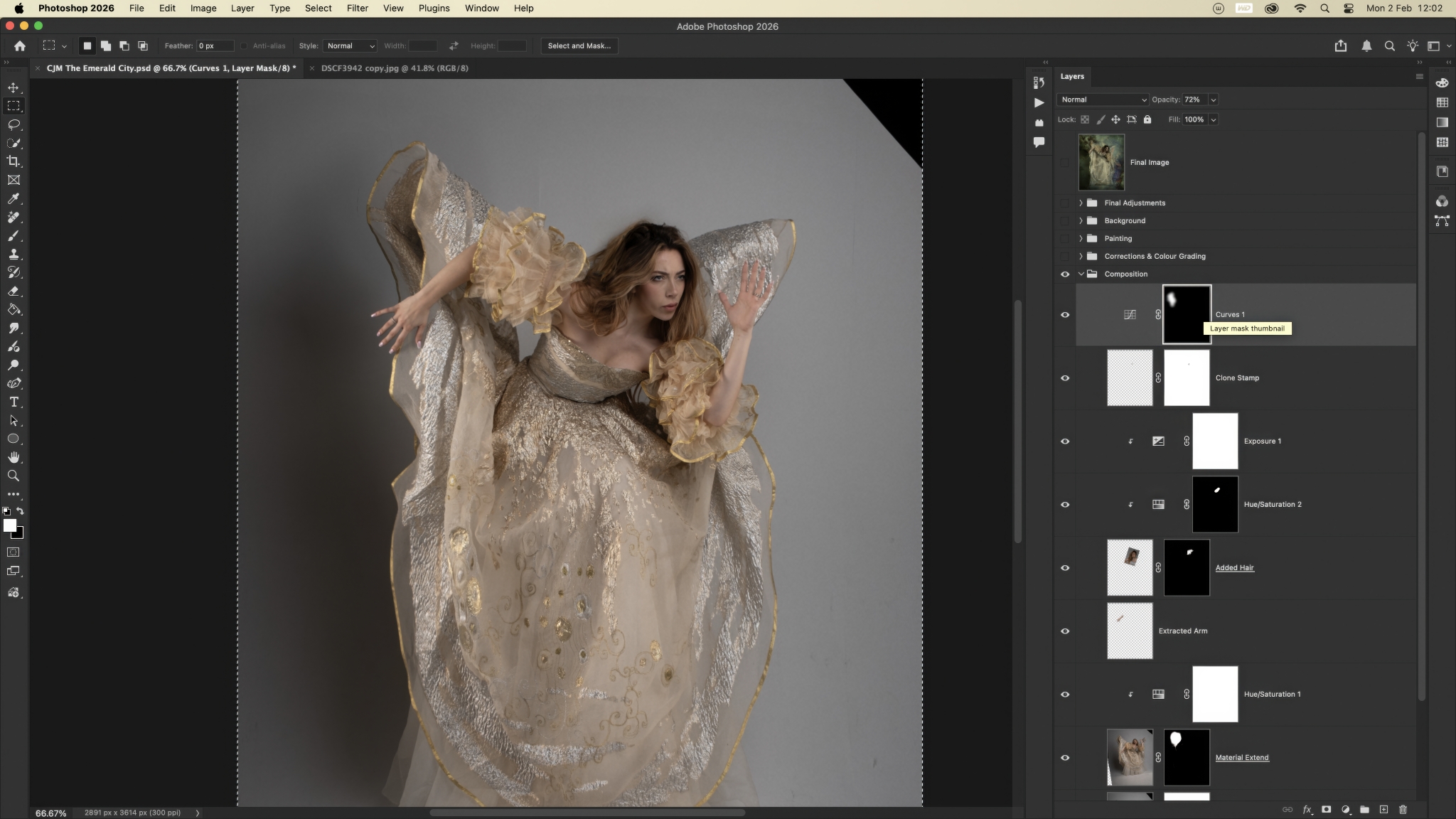Click the Select and Mask button
The width and height of the screenshot is (1456, 819).
pyautogui.click(x=579, y=45)
